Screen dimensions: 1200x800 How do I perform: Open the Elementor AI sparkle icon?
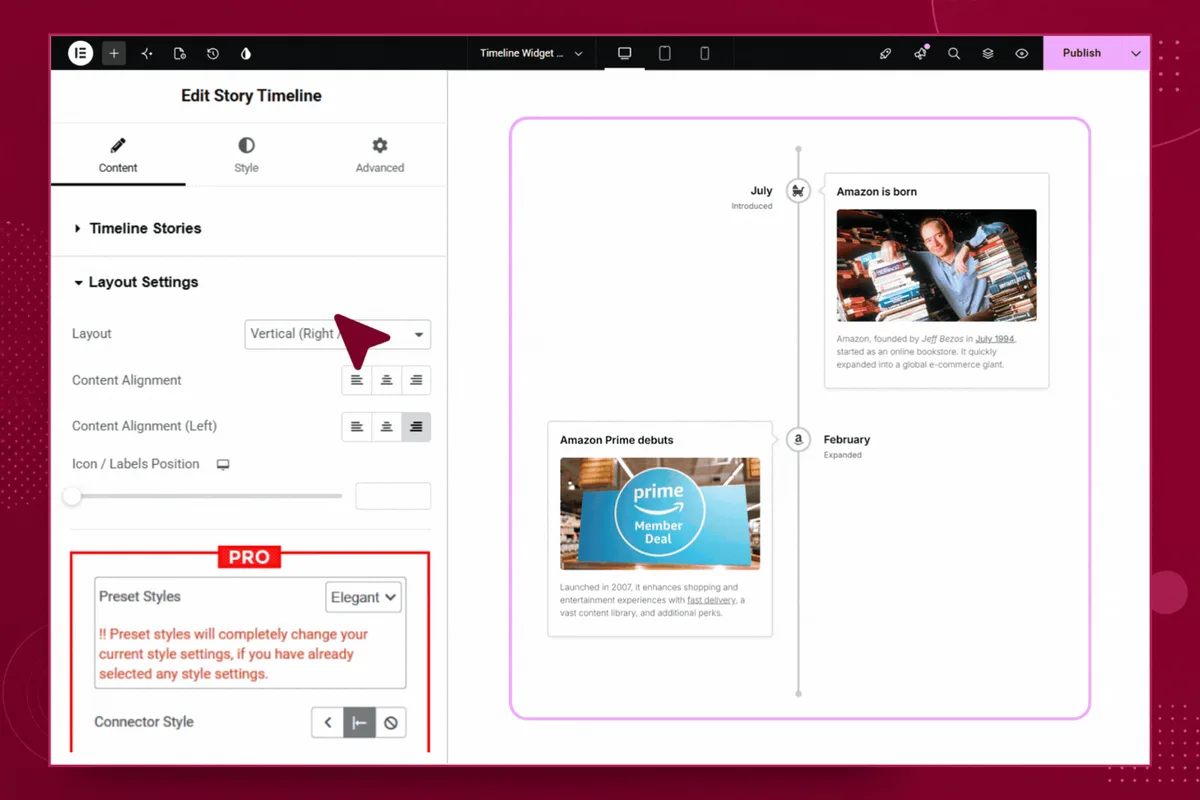coord(147,53)
